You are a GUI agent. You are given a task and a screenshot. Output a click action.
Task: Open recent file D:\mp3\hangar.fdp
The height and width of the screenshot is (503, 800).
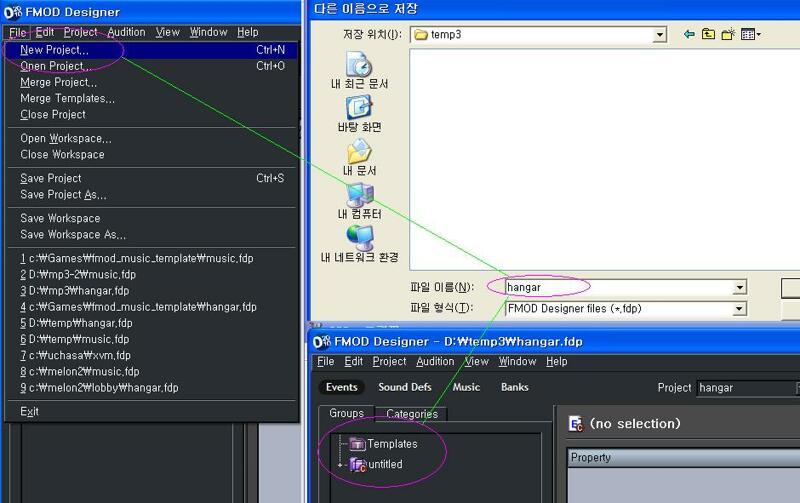[152, 291]
